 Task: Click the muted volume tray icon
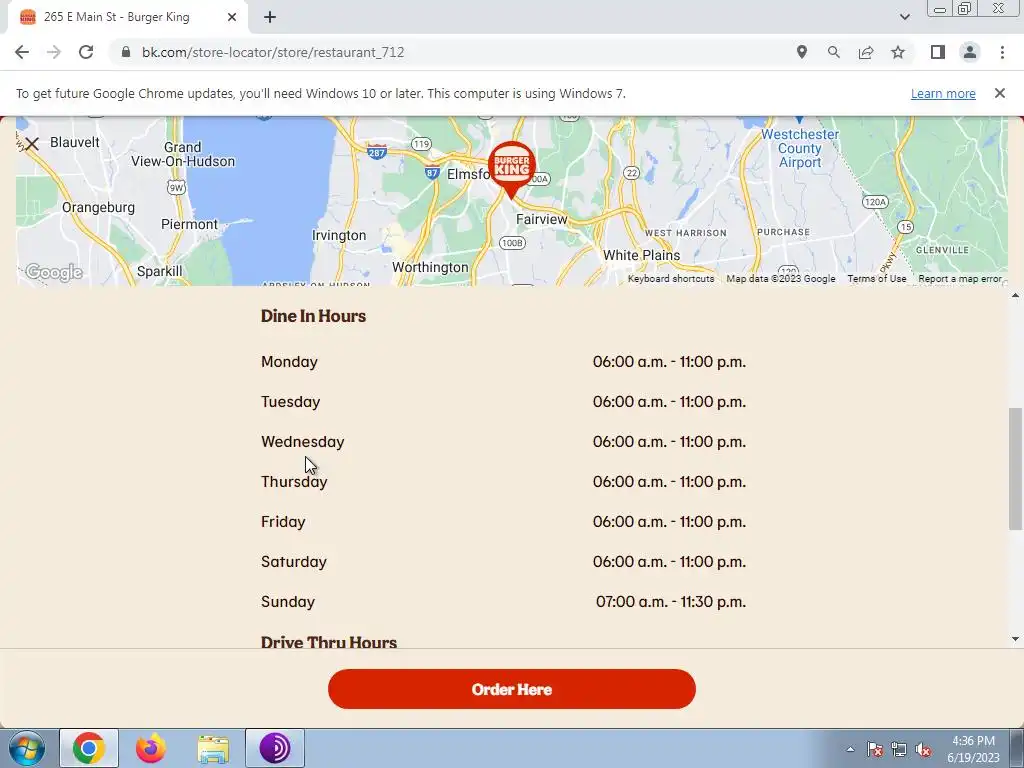[923, 749]
